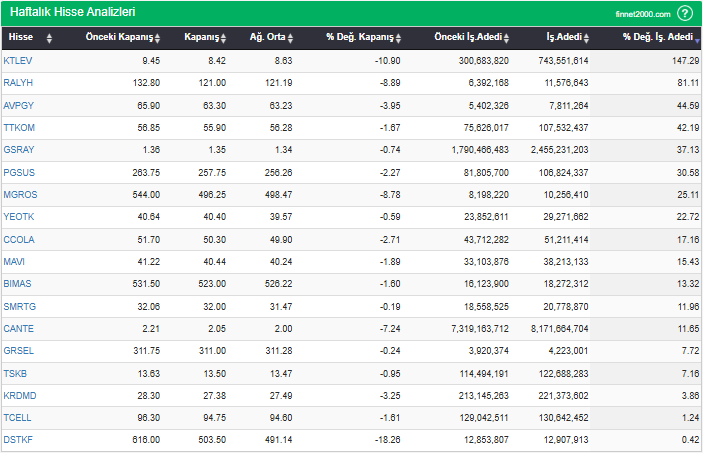Viewport: 703px width, 453px height.
Task: Sort by Hisse column arrows
Action: coord(49,38)
